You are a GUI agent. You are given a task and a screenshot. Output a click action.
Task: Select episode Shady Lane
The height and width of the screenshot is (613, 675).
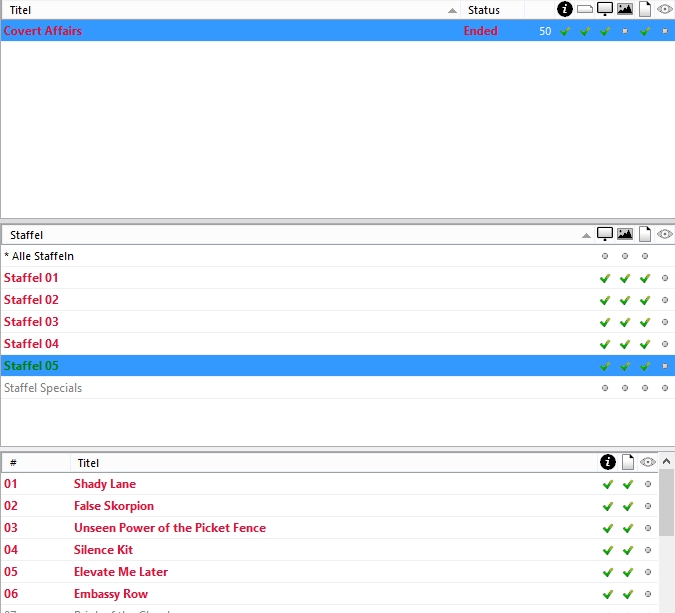(x=330, y=484)
